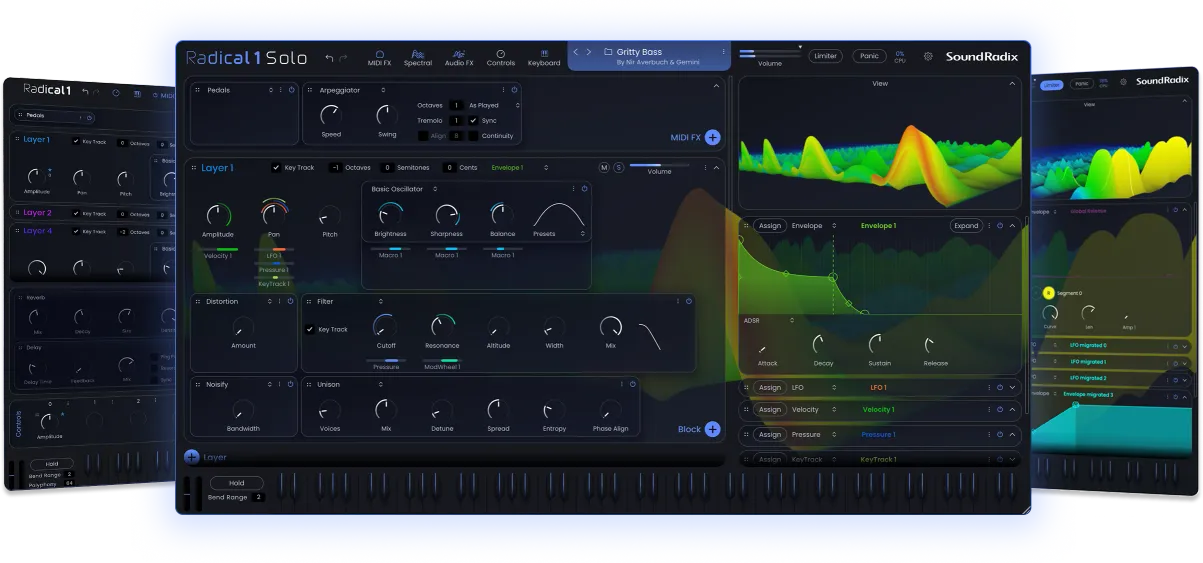This screenshot has height=563, width=1203.
Task: Grab the Layer 1 drag handle
Action: (x=193, y=168)
